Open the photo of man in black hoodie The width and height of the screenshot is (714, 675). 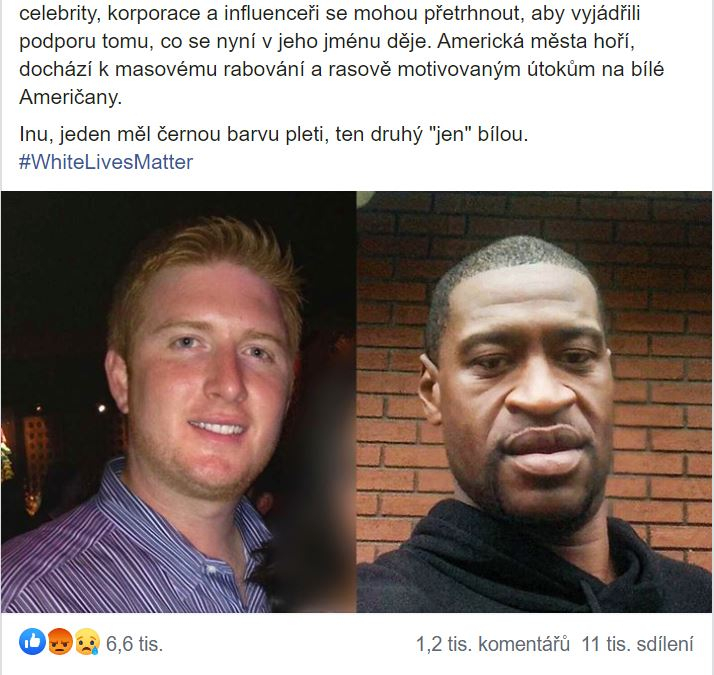tap(534, 402)
